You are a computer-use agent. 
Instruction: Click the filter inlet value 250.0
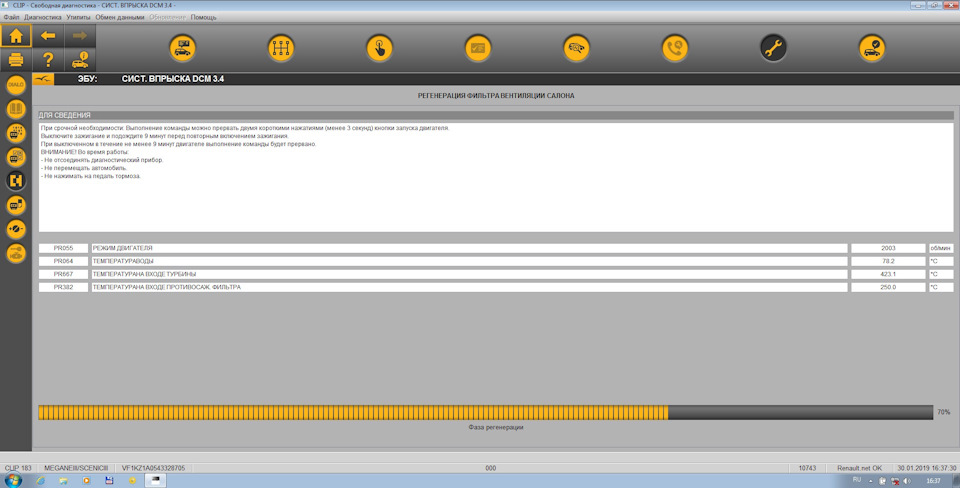click(888, 287)
